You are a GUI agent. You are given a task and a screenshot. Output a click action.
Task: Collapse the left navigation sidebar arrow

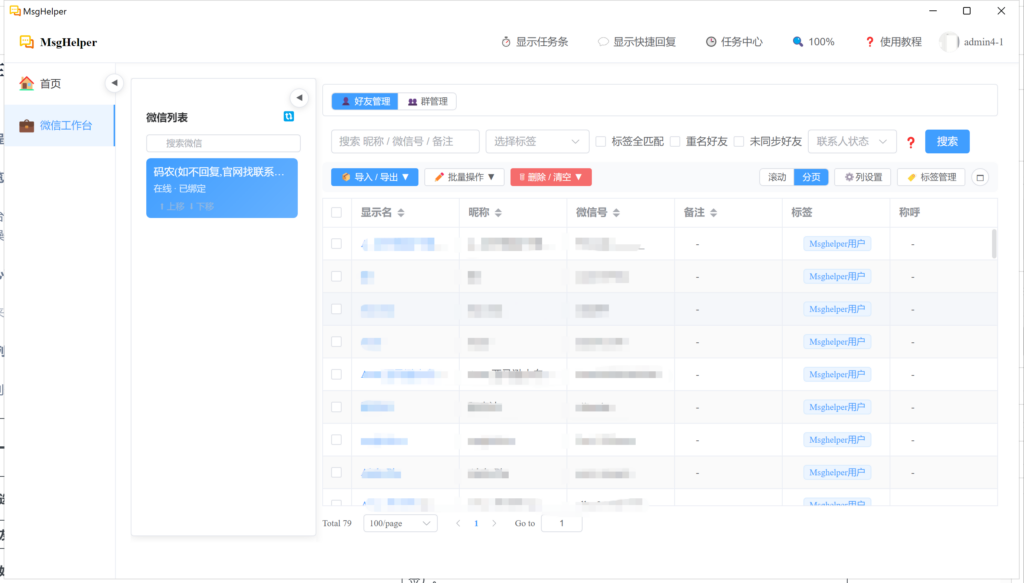[114, 83]
